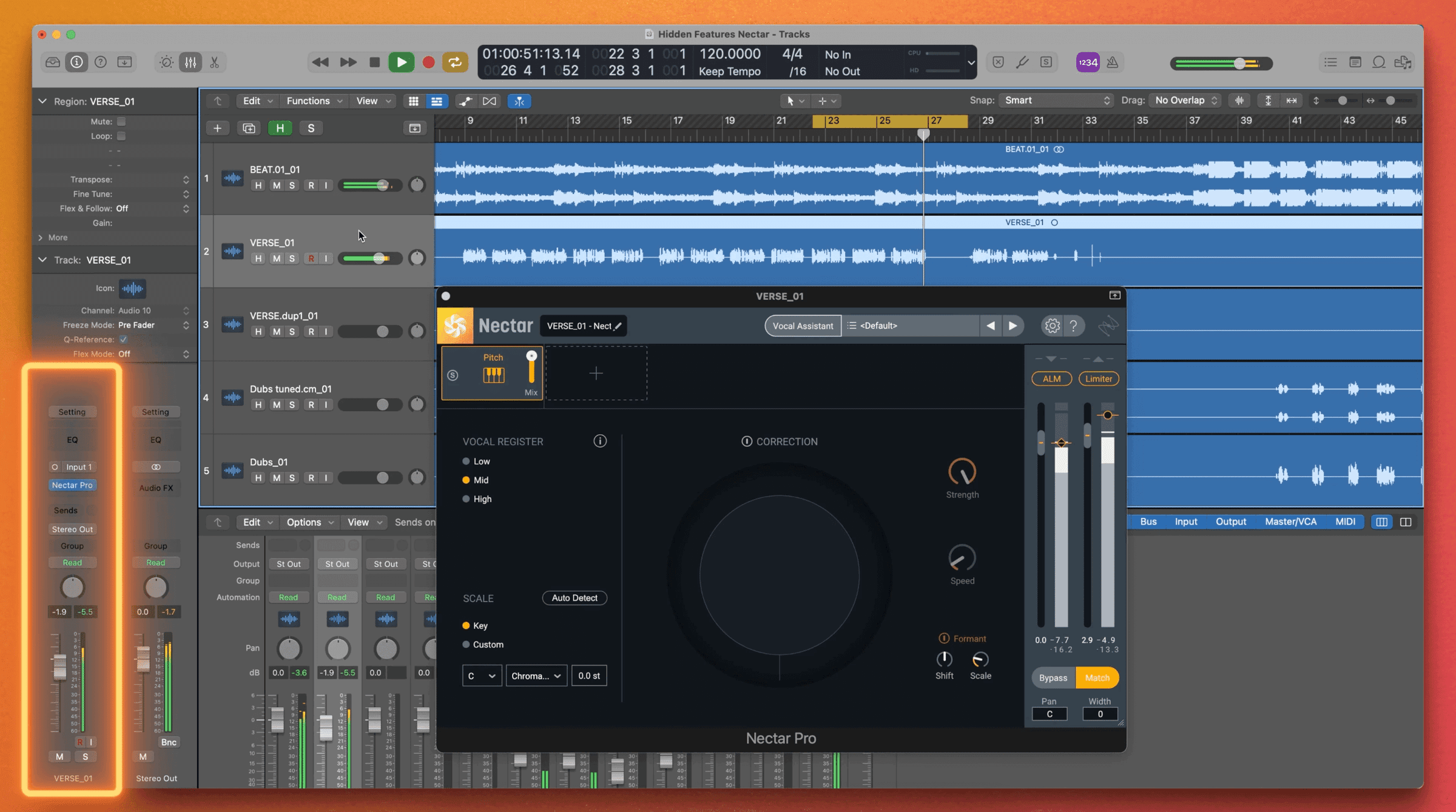The height and width of the screenshot is (812, 1456).
Task: Open the Editors scissors icon
Action: pos(214,62)
